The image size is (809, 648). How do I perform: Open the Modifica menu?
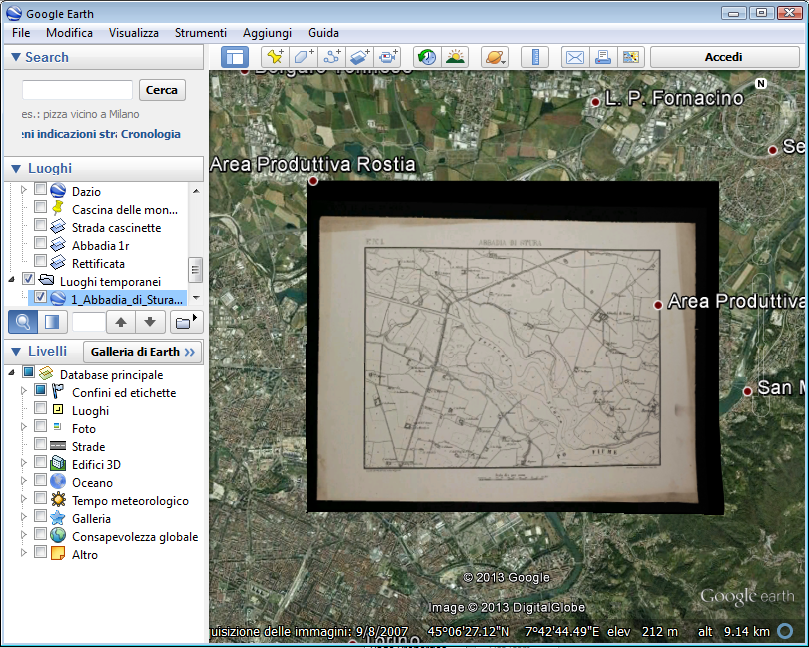pyautogui.click(x=69, y=33)
